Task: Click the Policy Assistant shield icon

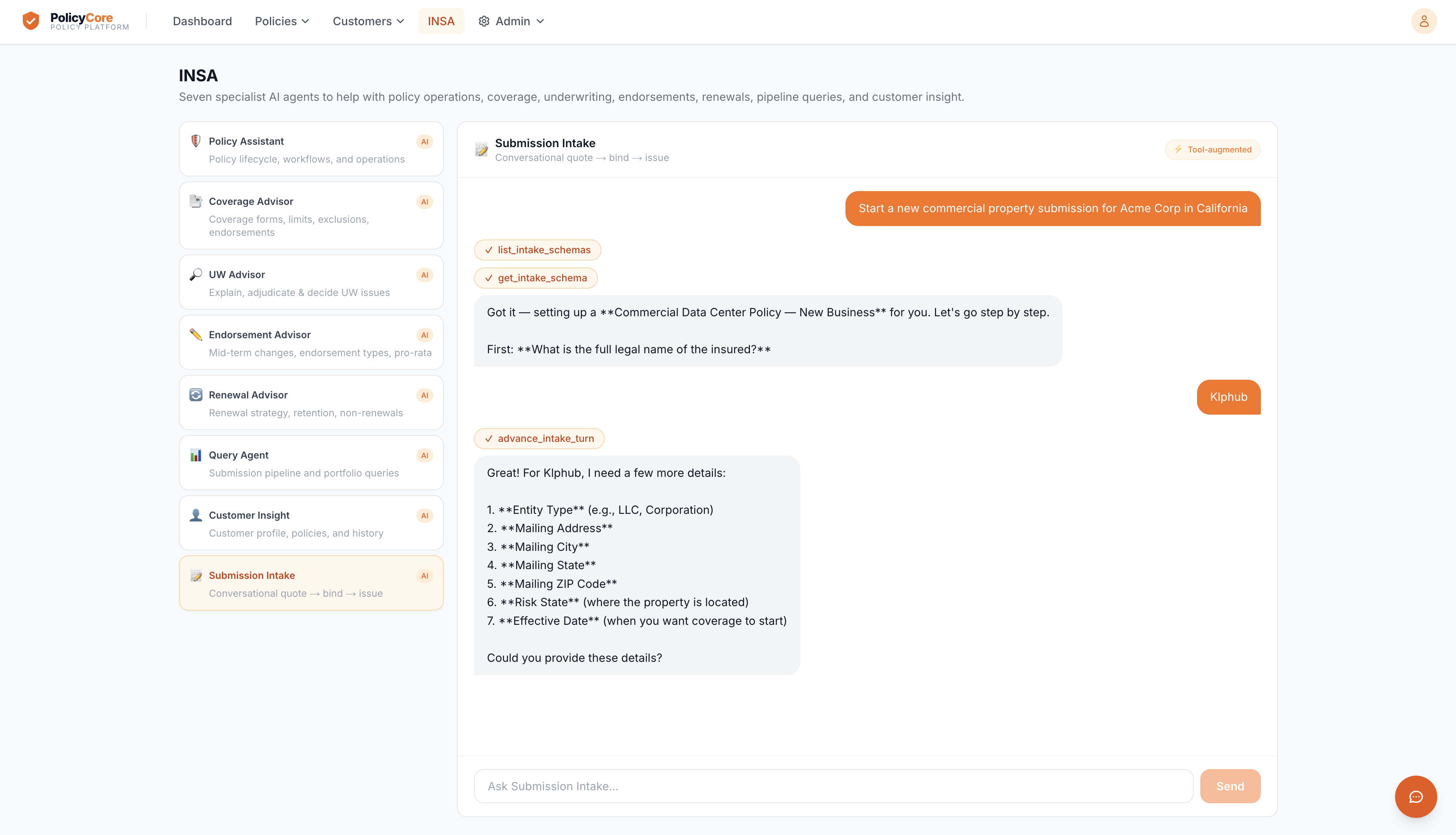Action: click(x=196, y=141)
